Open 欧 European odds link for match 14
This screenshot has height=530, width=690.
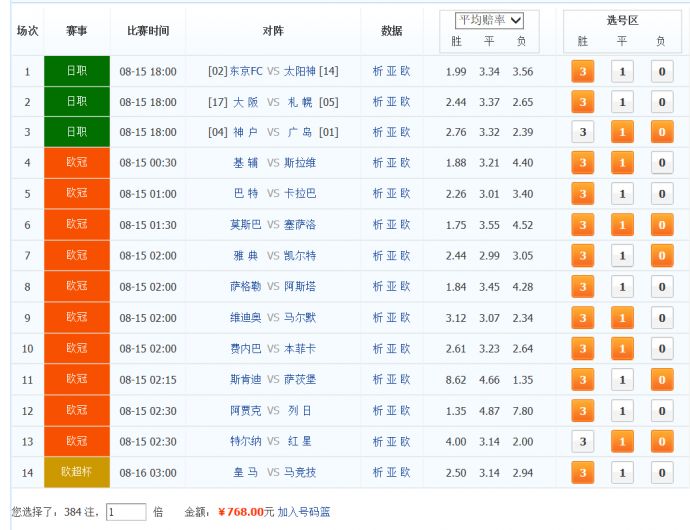(x=405, y=473)
